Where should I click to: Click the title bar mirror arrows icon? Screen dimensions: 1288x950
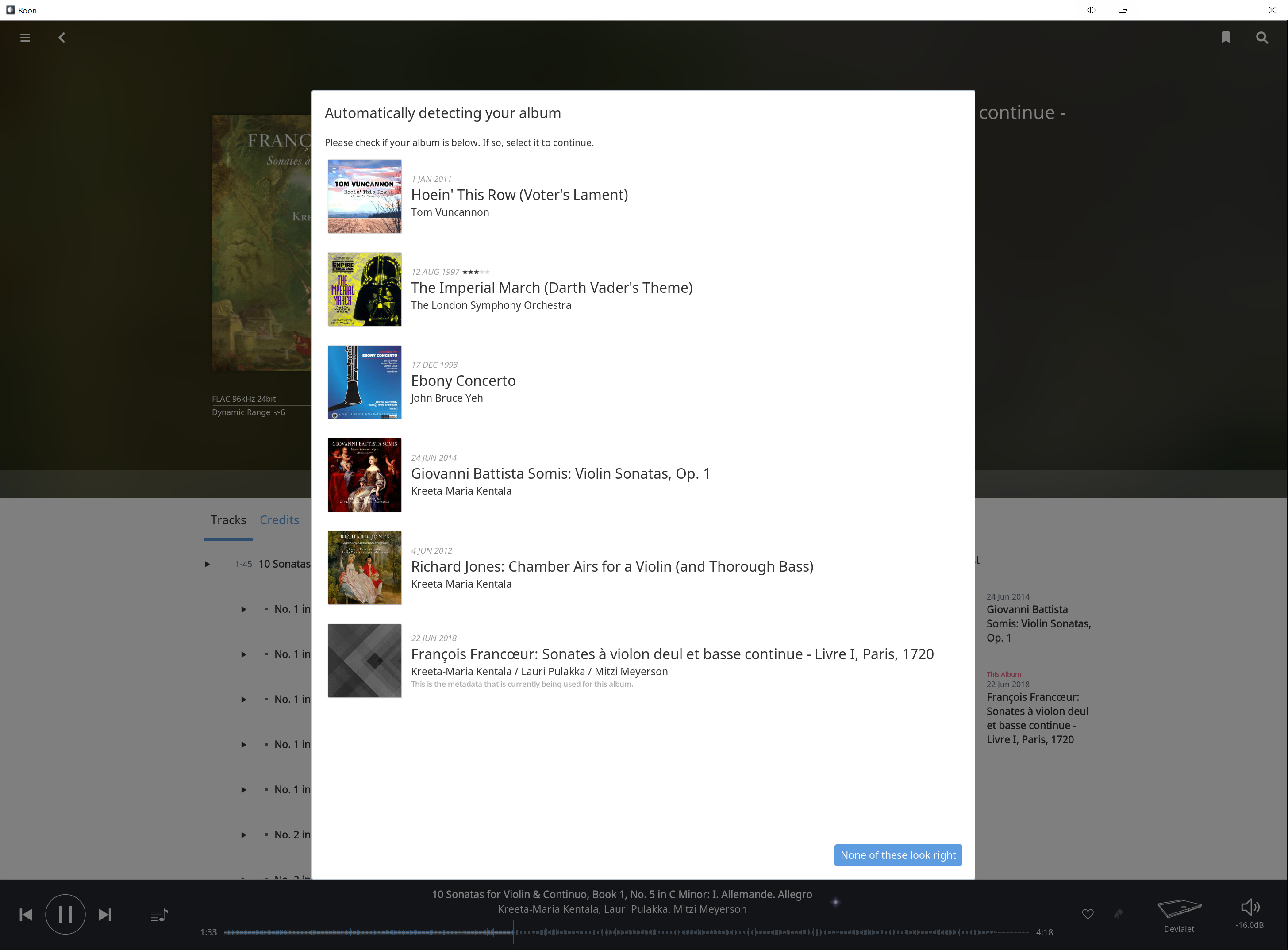pyautogui.click(x=1091, y=10)
